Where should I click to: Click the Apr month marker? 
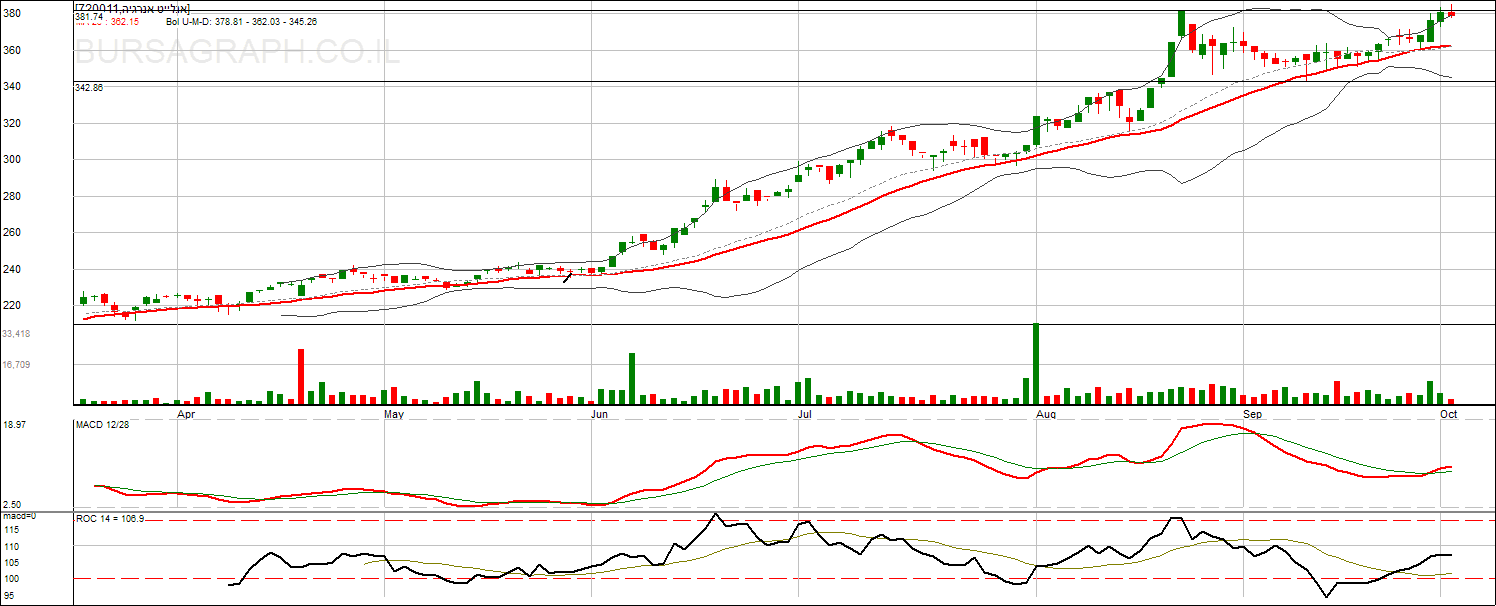186,413
